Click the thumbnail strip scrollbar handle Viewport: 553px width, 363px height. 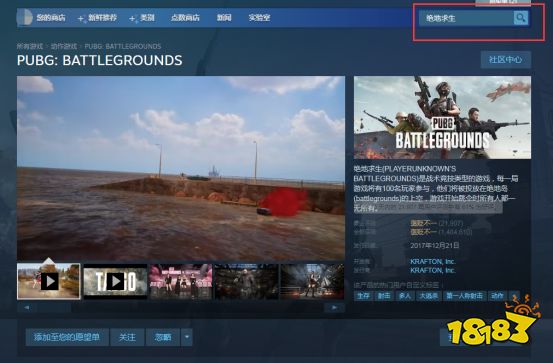(54, 308)
